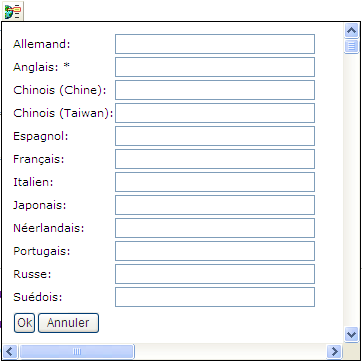This screenshot has height=362, width=362.
Task: Focus the Italien text field
Action: pos(215,182)
